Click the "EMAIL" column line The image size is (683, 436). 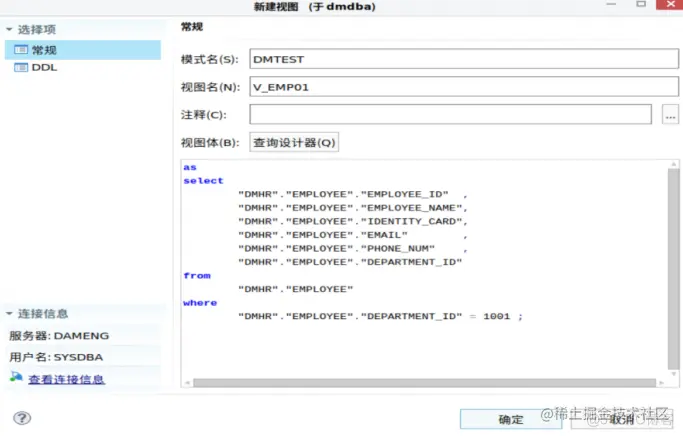click(x=353, y=235)
